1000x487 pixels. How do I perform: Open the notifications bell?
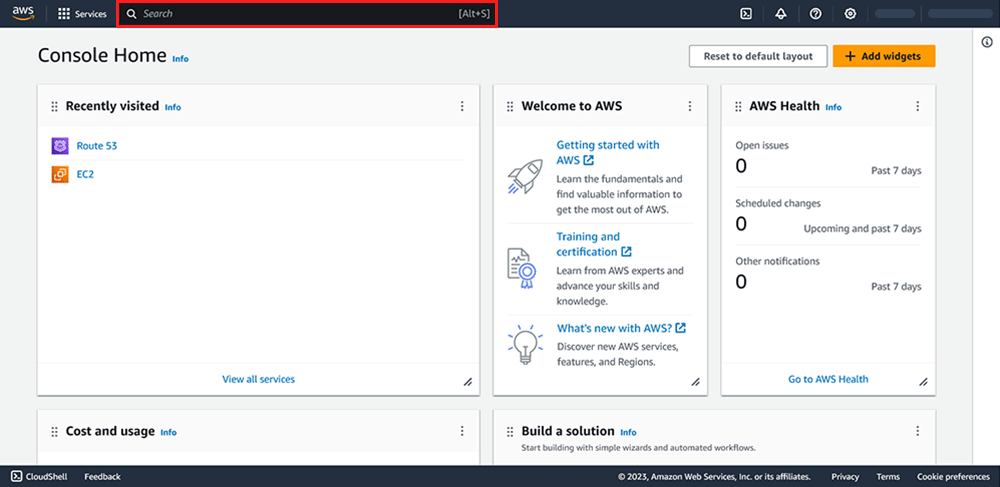coord(781,14)
